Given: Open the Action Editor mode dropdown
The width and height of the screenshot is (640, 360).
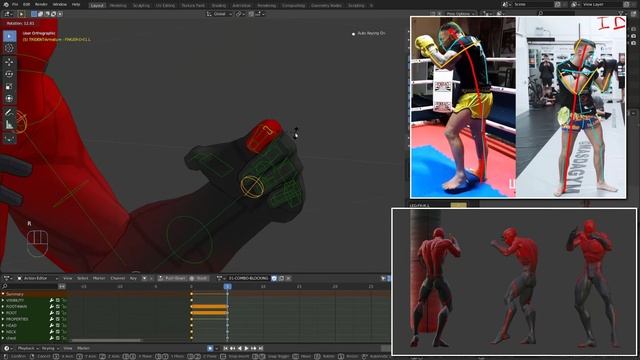Looking at the screenshot, I should (38, 278).
